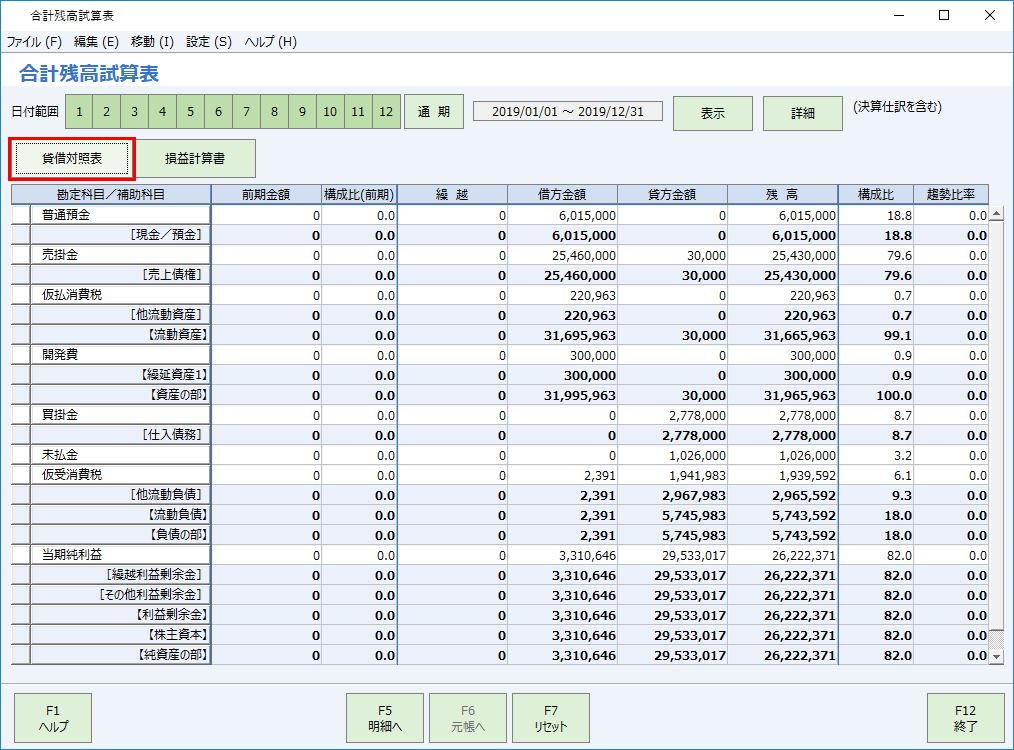Click the F5 明細へ button

[385, 718]
